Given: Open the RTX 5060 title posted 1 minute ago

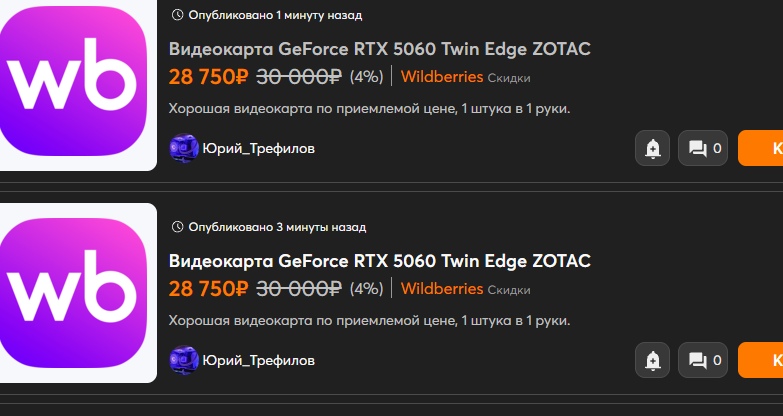Looking at the screenshot, I should 380,50.
